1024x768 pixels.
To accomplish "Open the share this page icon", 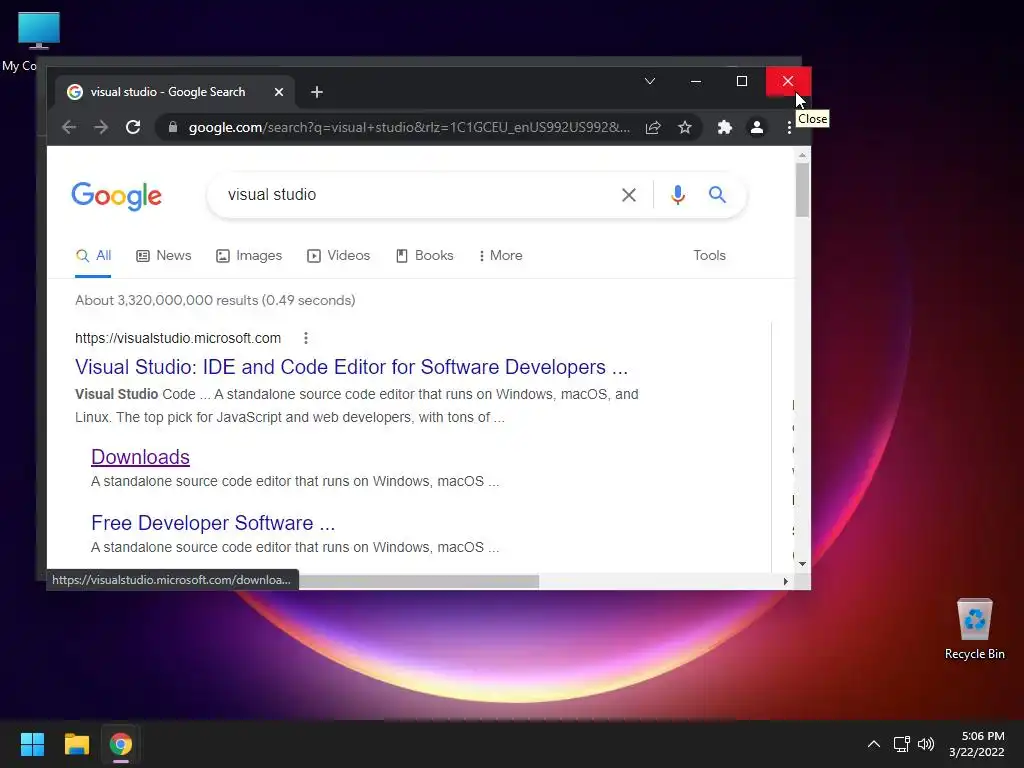I will pyautogui.click(x=653, y=127).
